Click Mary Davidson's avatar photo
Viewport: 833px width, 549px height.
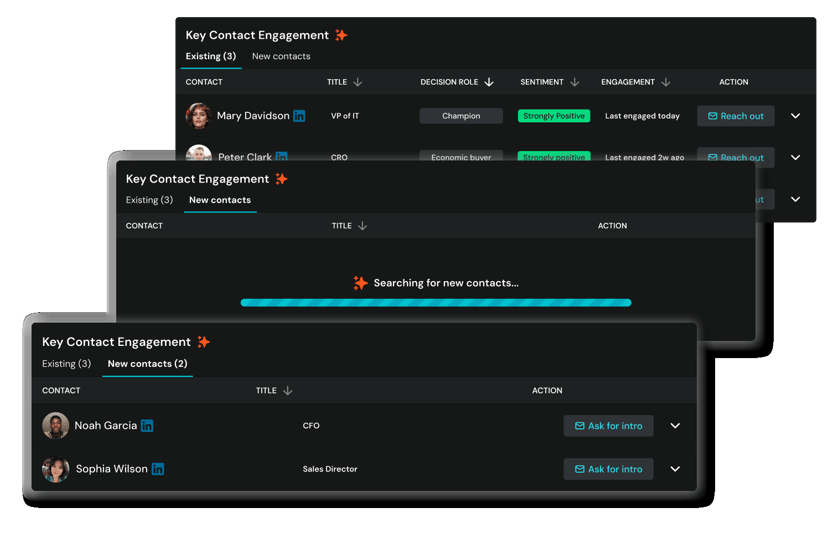click(x=198, y=116)
